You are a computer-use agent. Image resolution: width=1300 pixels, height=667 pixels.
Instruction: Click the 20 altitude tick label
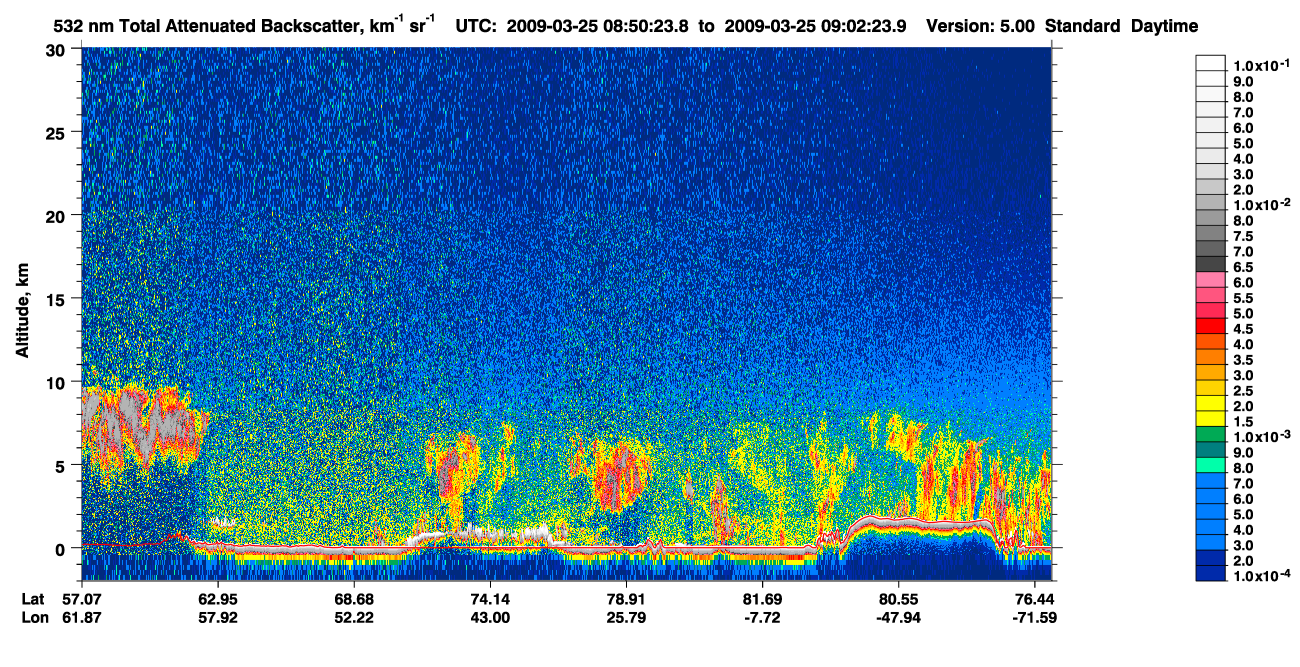(x=58, y=216)
